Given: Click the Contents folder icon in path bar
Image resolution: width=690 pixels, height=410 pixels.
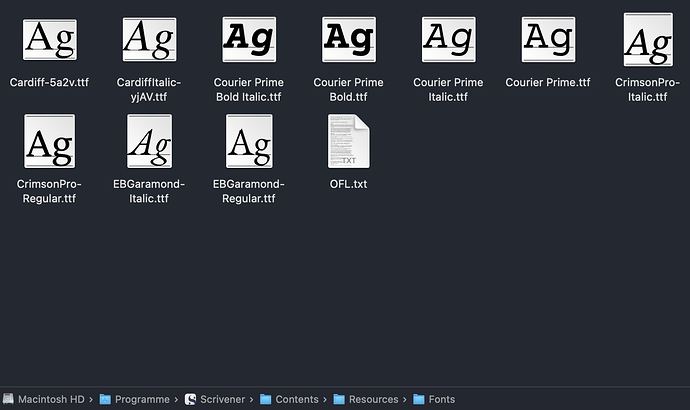Looking at the screenshot, I should pyautogui.click(x=265, y=399).
